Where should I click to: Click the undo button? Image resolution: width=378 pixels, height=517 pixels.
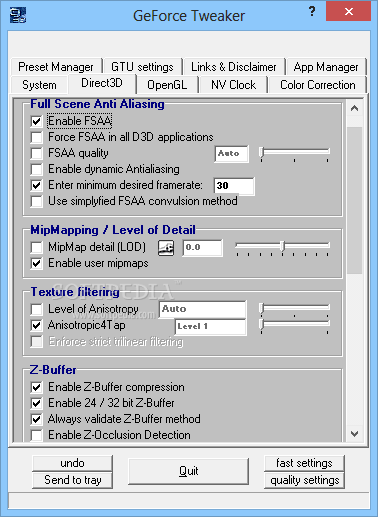[x=72, y=463]
